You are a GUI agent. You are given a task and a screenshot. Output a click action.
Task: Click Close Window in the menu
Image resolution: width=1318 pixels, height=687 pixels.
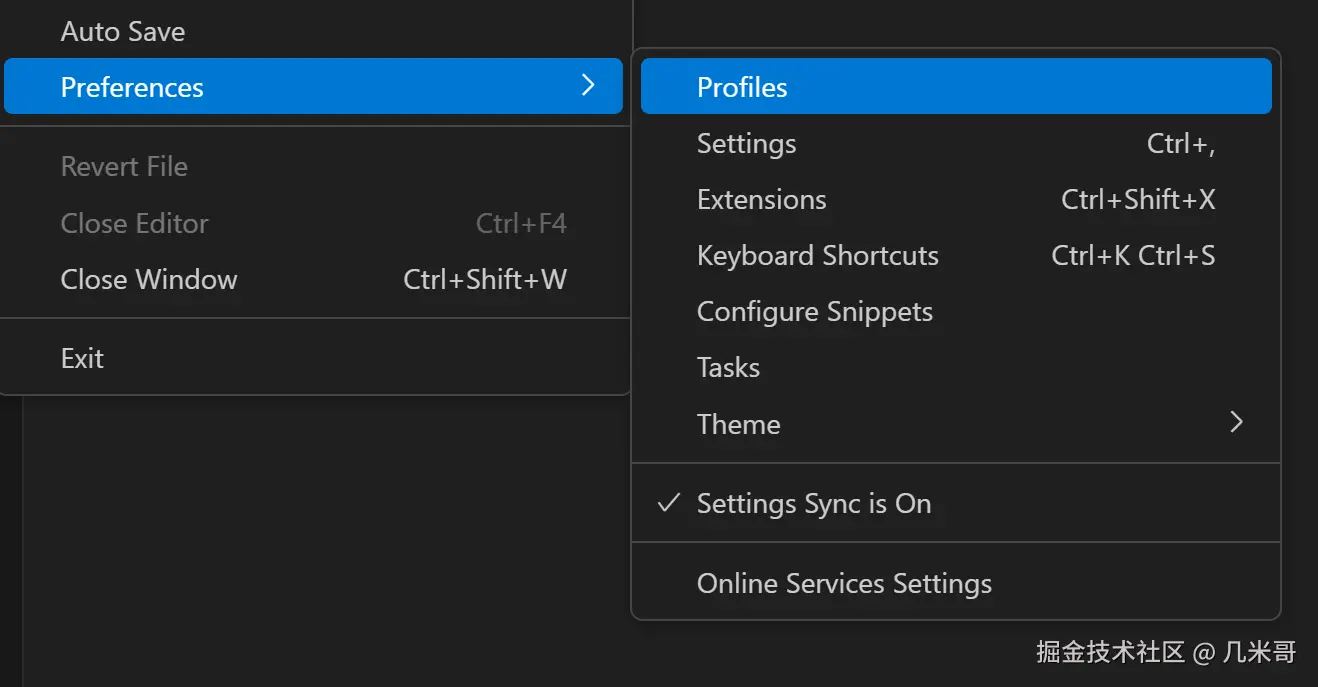tap(149, 279)
